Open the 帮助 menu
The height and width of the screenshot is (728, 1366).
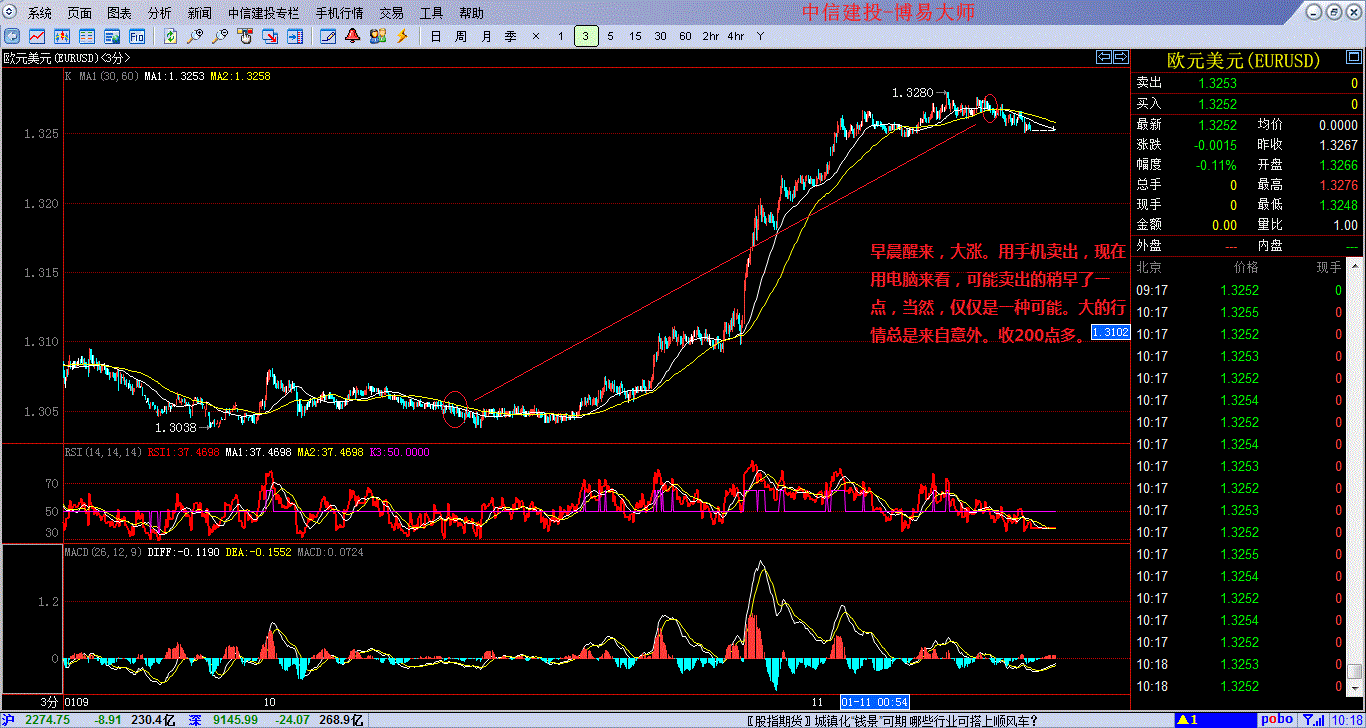(x=471, y=13)
